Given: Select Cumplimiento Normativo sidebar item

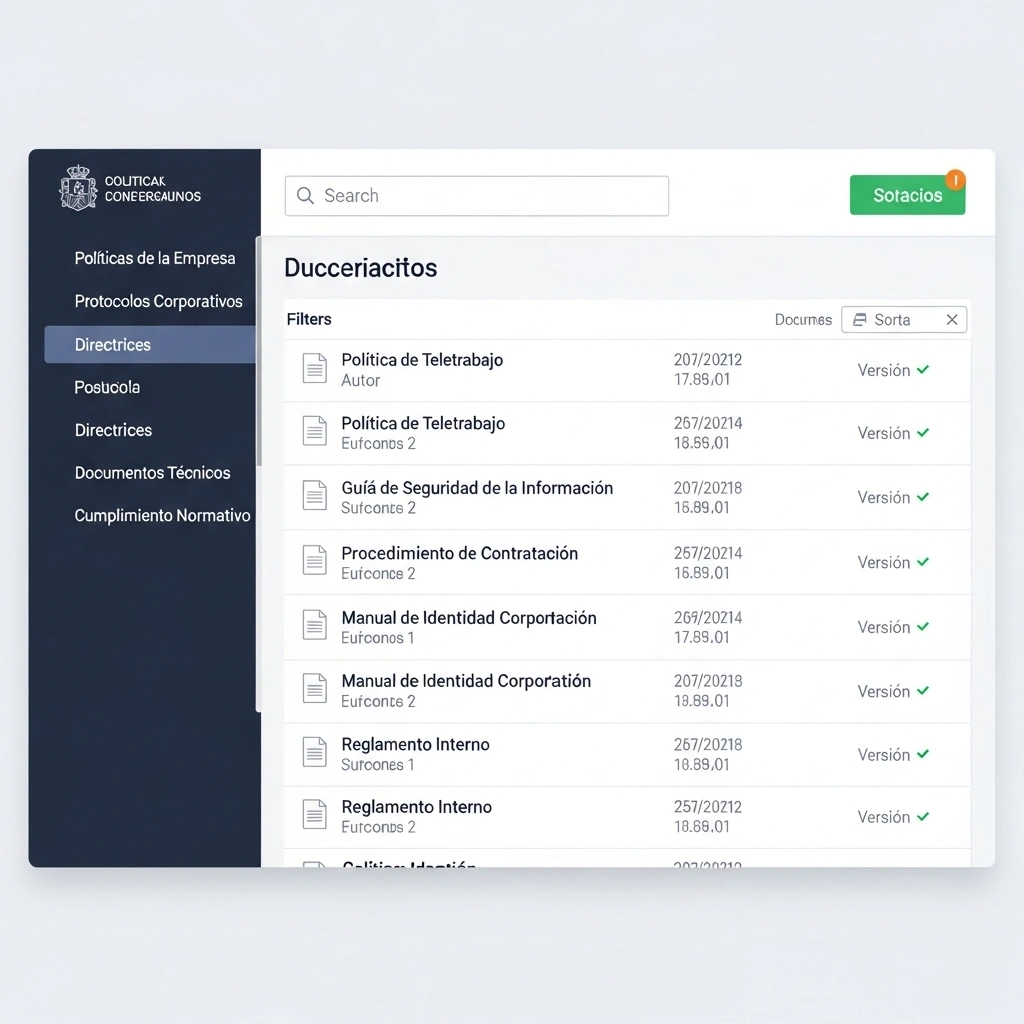Looking at the screenshot, I should [162, 515].
